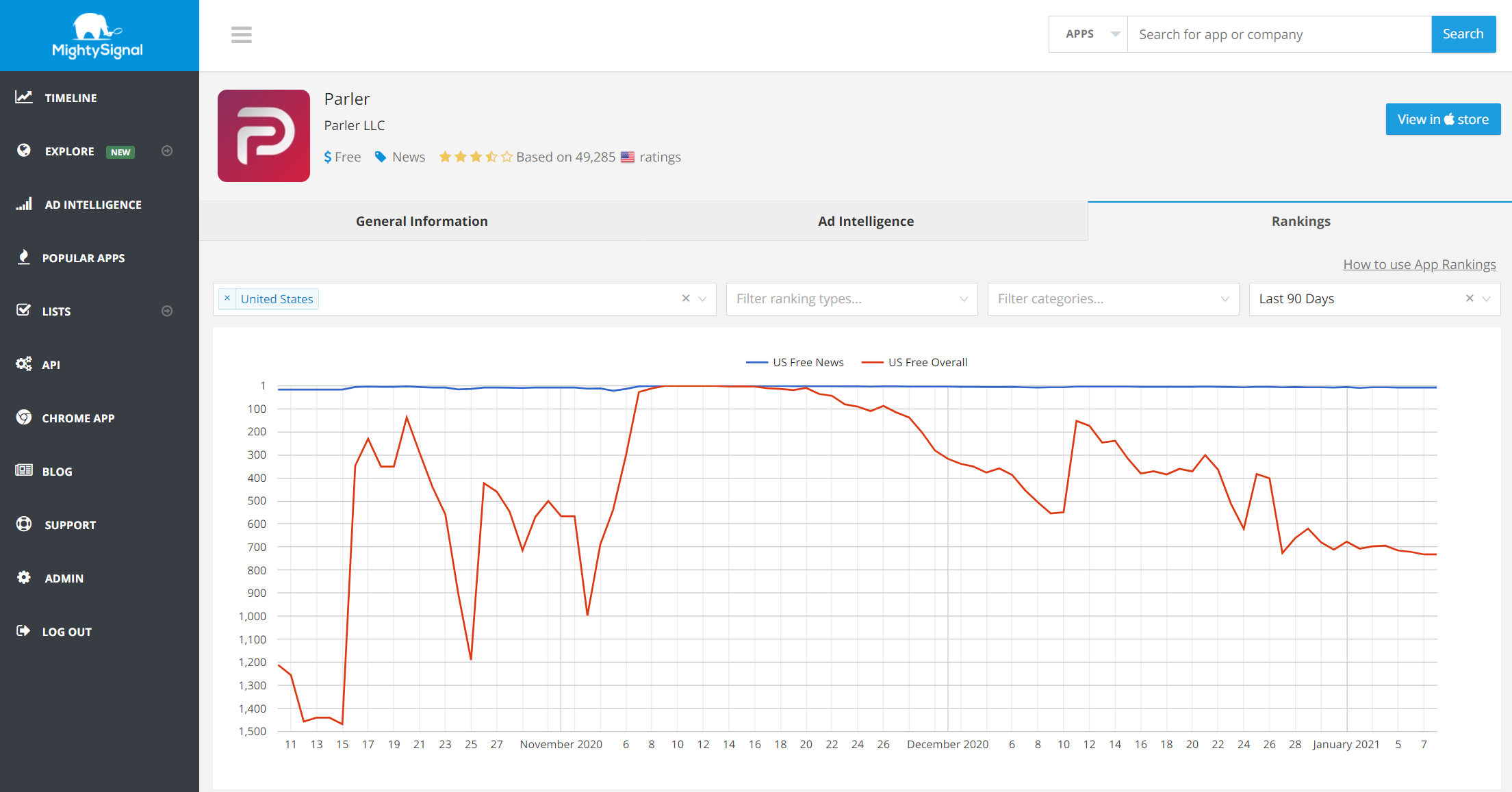1512x792 pixels.
Task: Open Support in the sidebar
Action: click(x=70, y=525)
